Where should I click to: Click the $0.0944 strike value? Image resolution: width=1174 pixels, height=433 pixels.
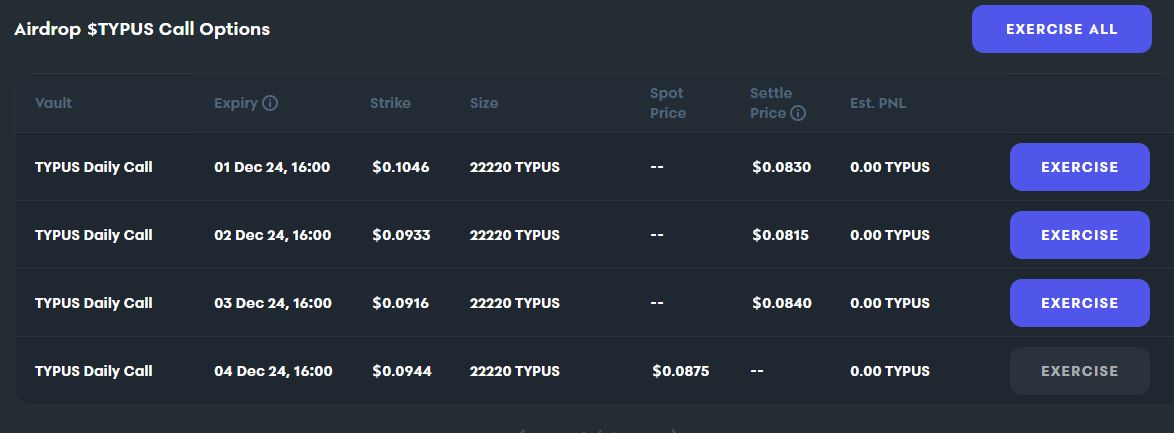click(401, 371)
